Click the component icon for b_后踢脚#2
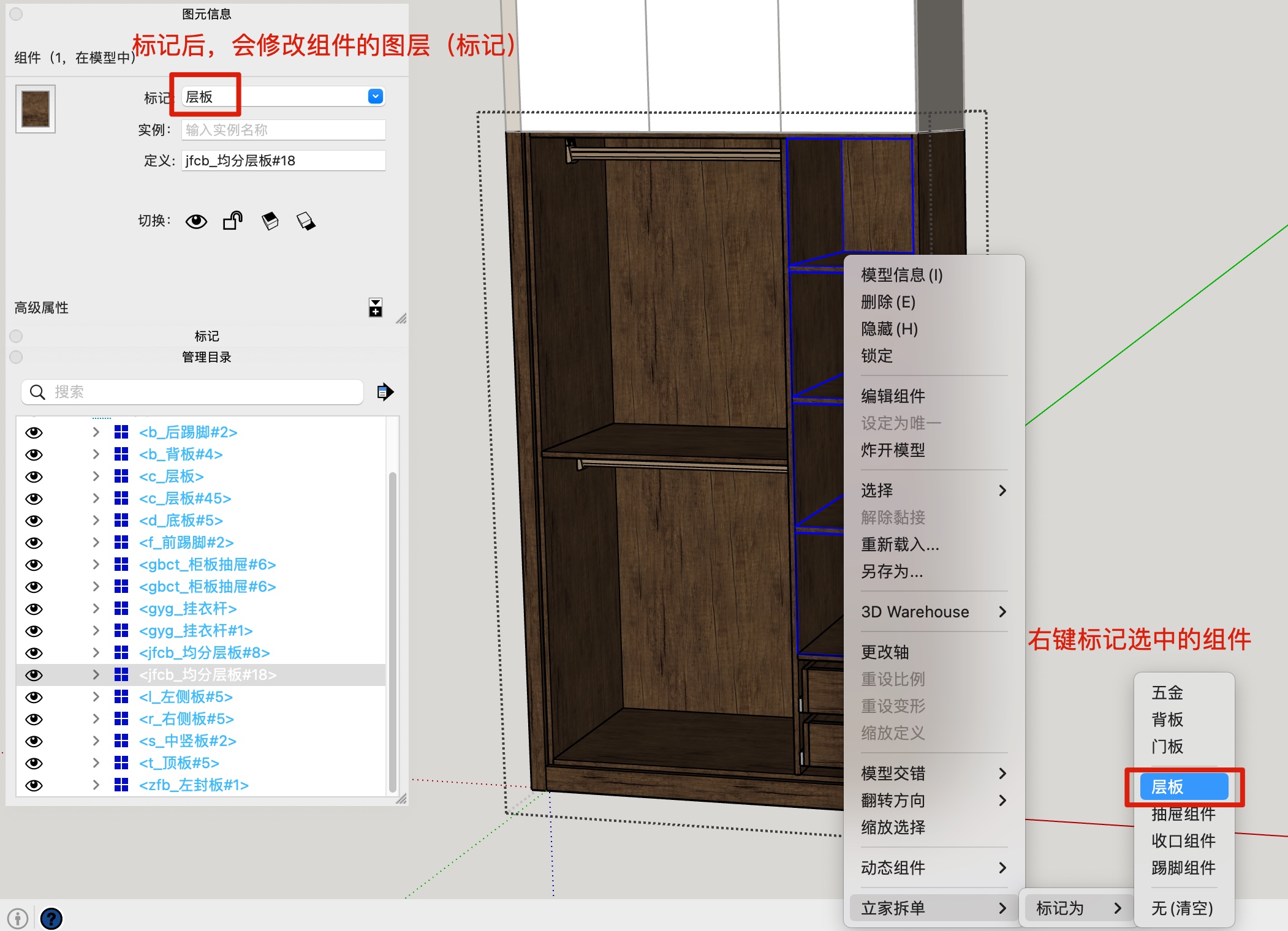Image resolution: width=1288 pixels, height=931 pixels. click(x=121, y=432)
